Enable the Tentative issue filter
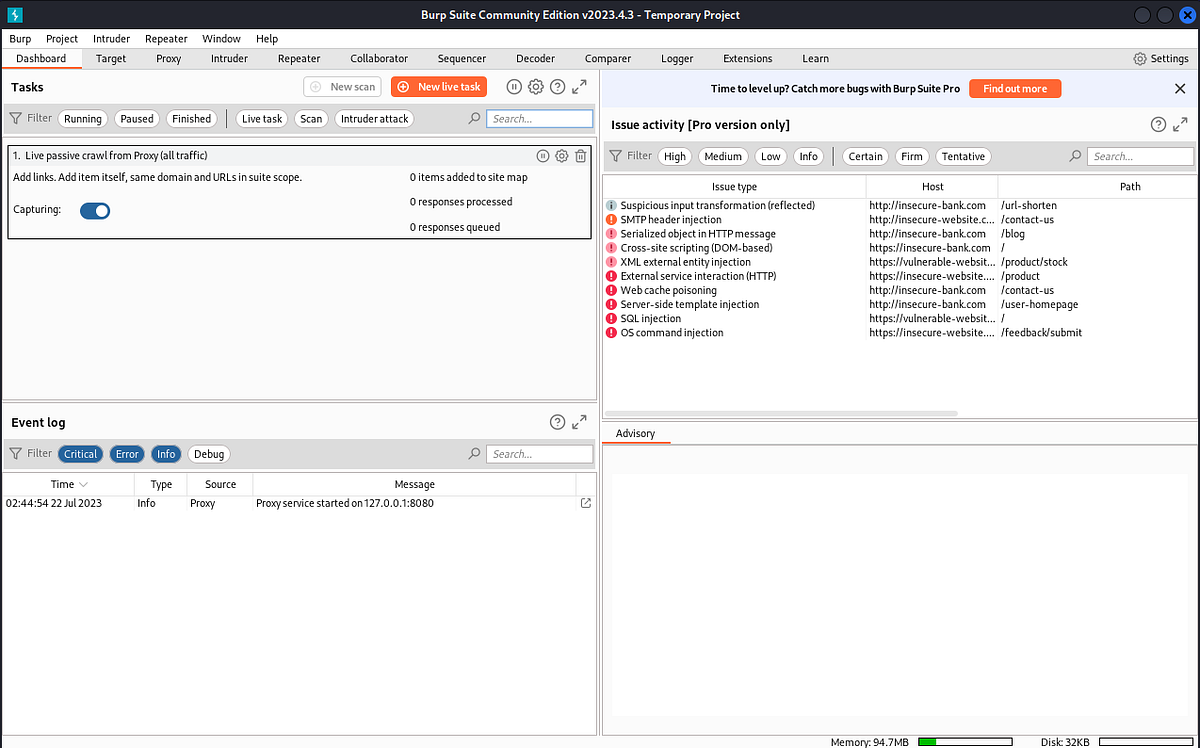Viewport: 1200px width, 748px height. tap(962, 156)
